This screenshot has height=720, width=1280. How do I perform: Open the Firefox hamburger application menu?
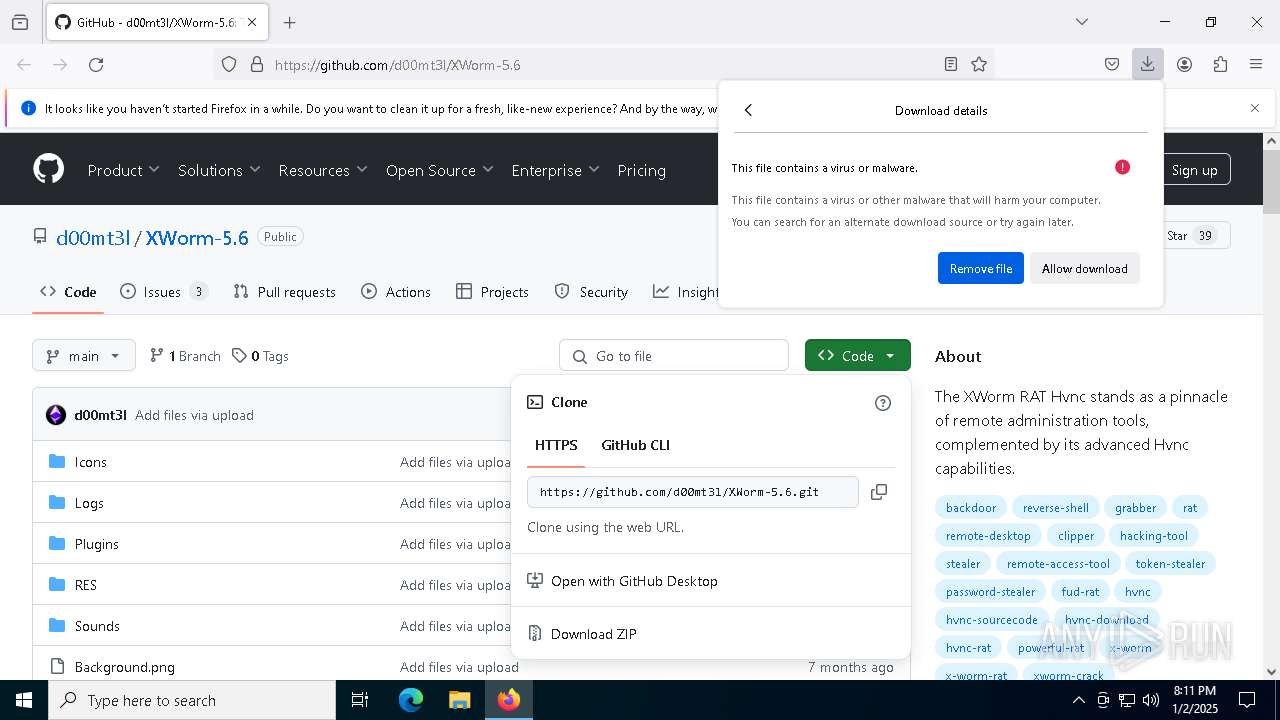[x=1256, y=64]
